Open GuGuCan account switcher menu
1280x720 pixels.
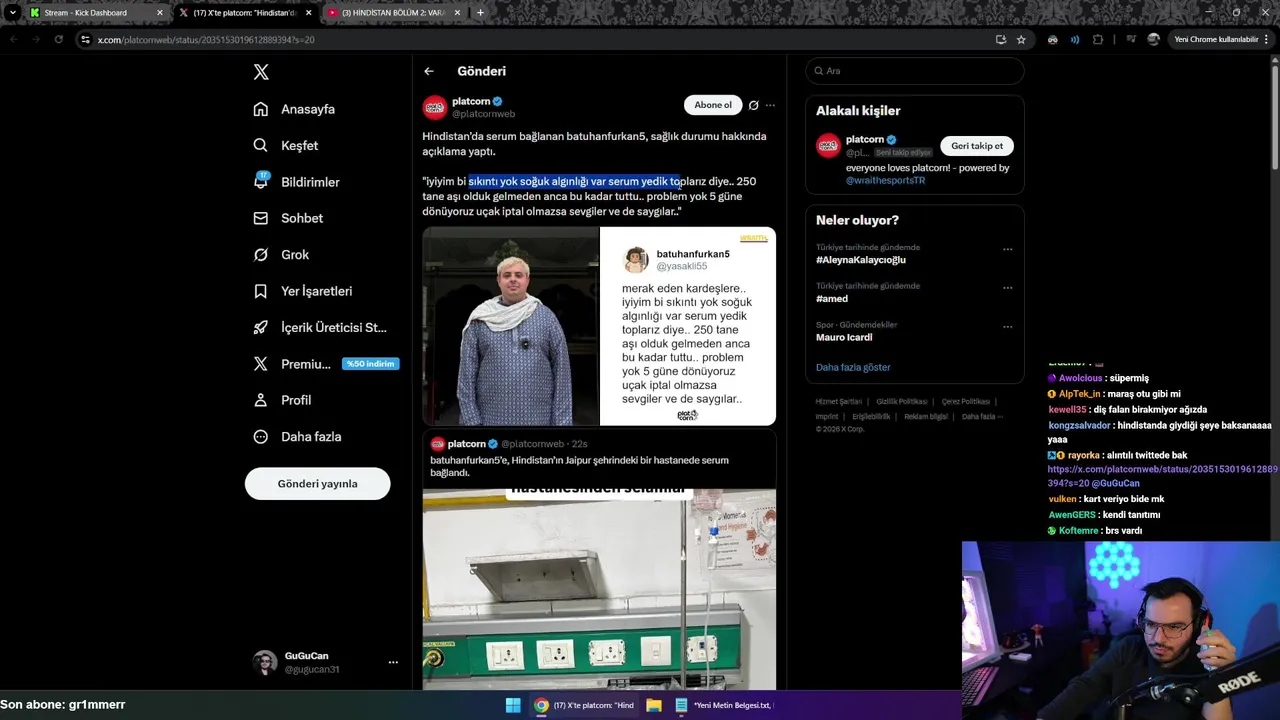pyautogui.click(x=393, y=662)
